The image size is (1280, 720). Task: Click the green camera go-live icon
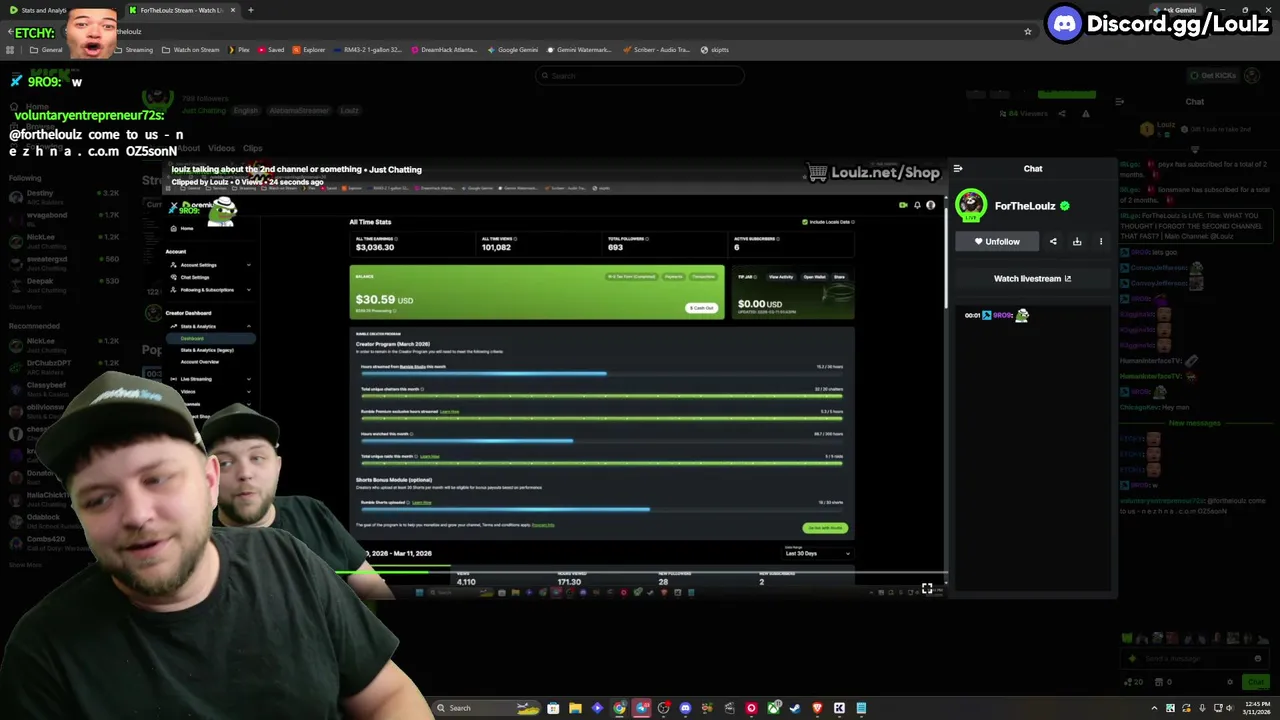[903, 206]
